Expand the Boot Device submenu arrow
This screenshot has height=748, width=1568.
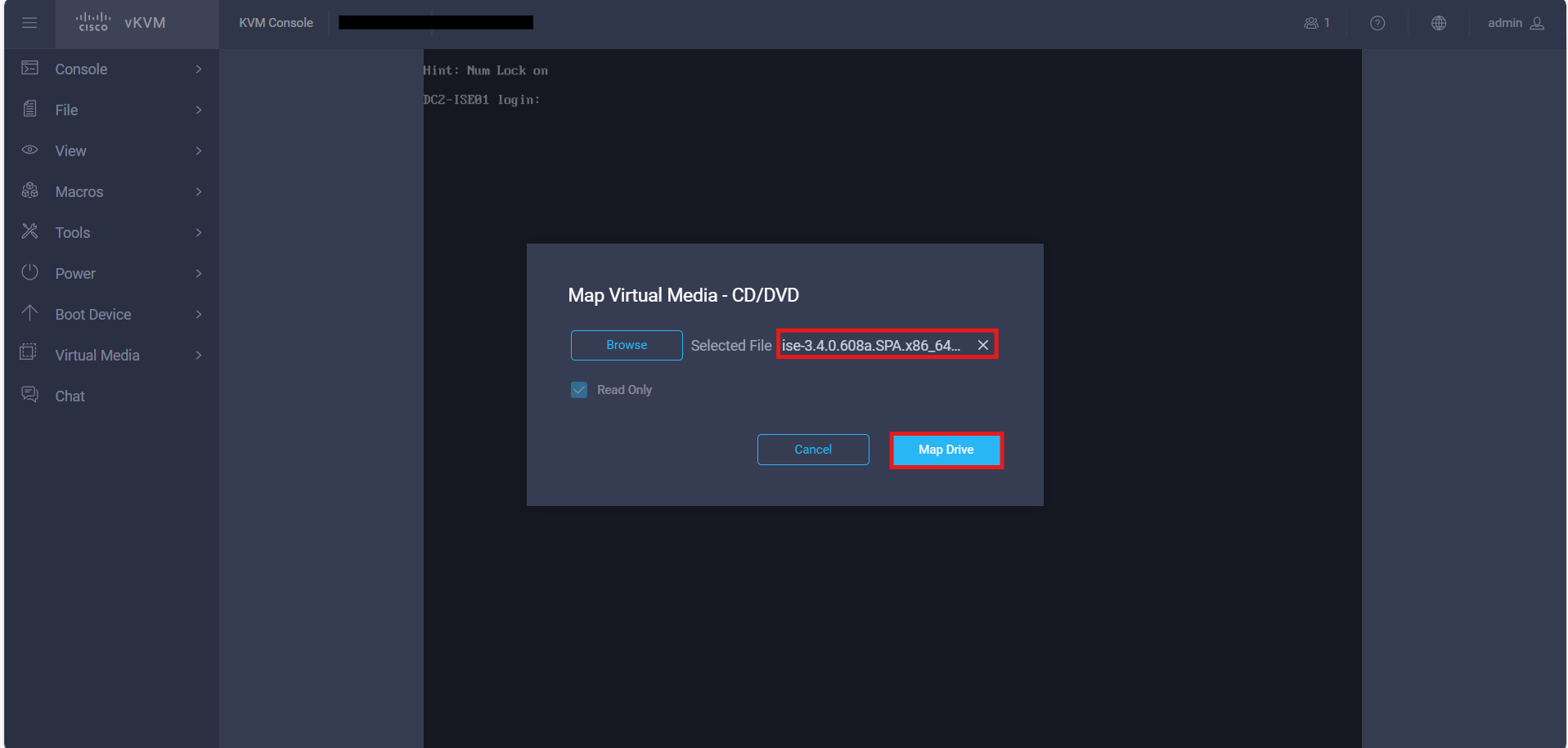(x=199, y=314)
